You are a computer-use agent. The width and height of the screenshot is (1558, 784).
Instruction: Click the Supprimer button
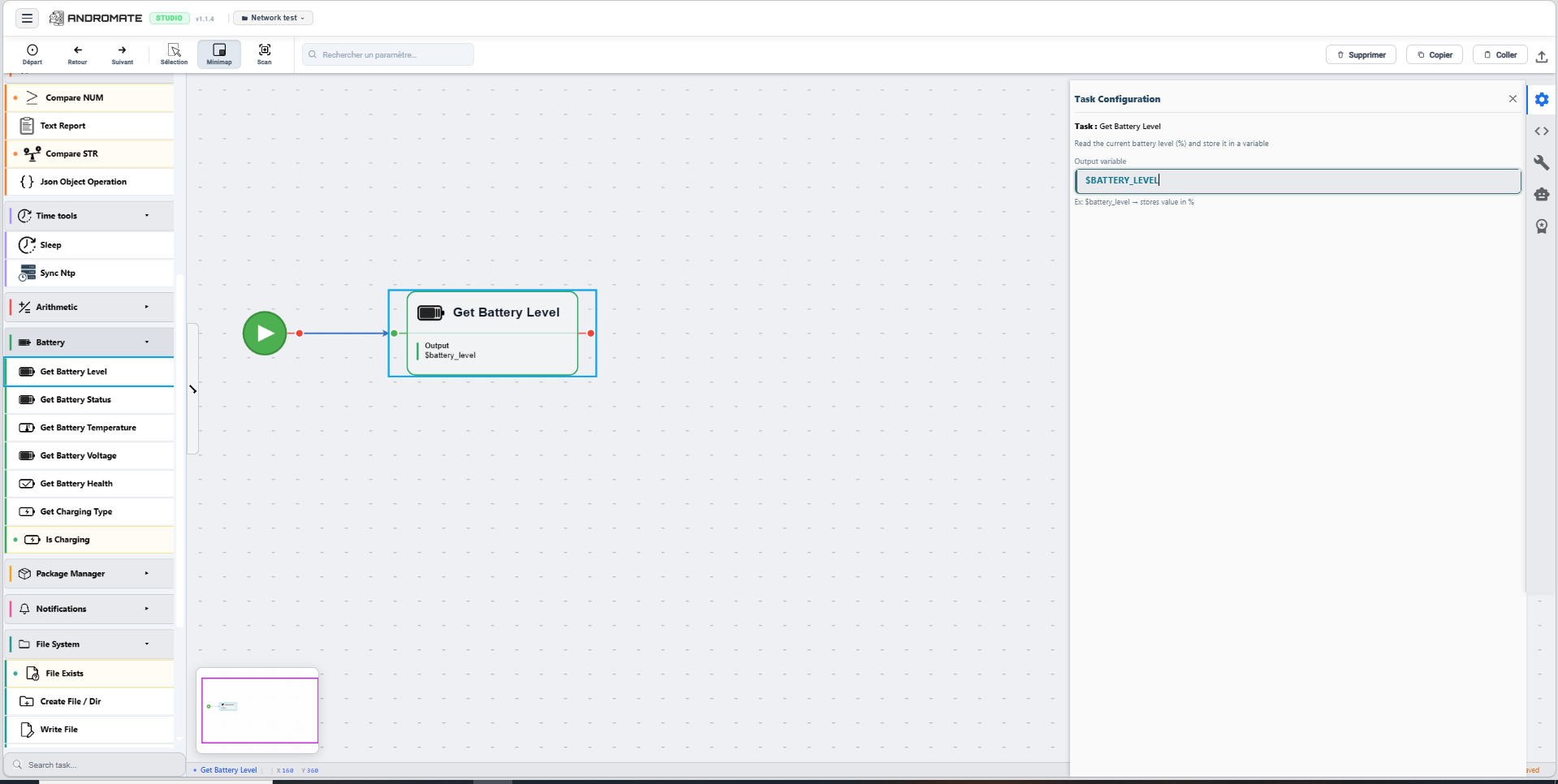[x=1362, y=54]
